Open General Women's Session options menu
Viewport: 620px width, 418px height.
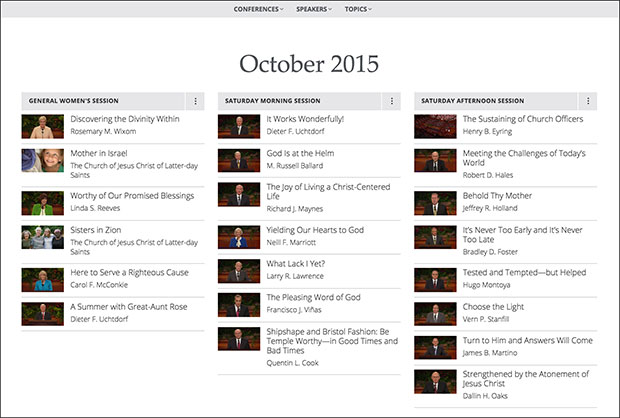pos(195,101)
